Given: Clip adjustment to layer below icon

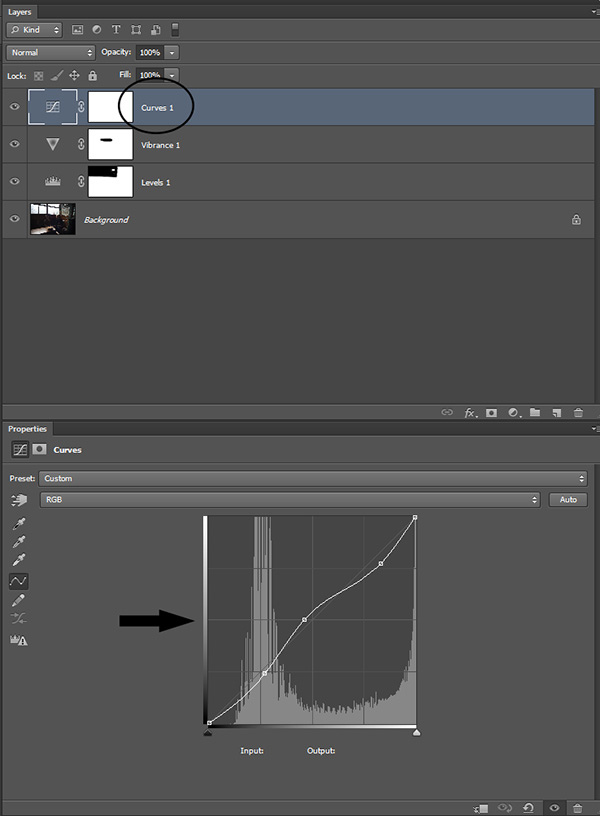Looking at the screenshot, I should point(481,808).
